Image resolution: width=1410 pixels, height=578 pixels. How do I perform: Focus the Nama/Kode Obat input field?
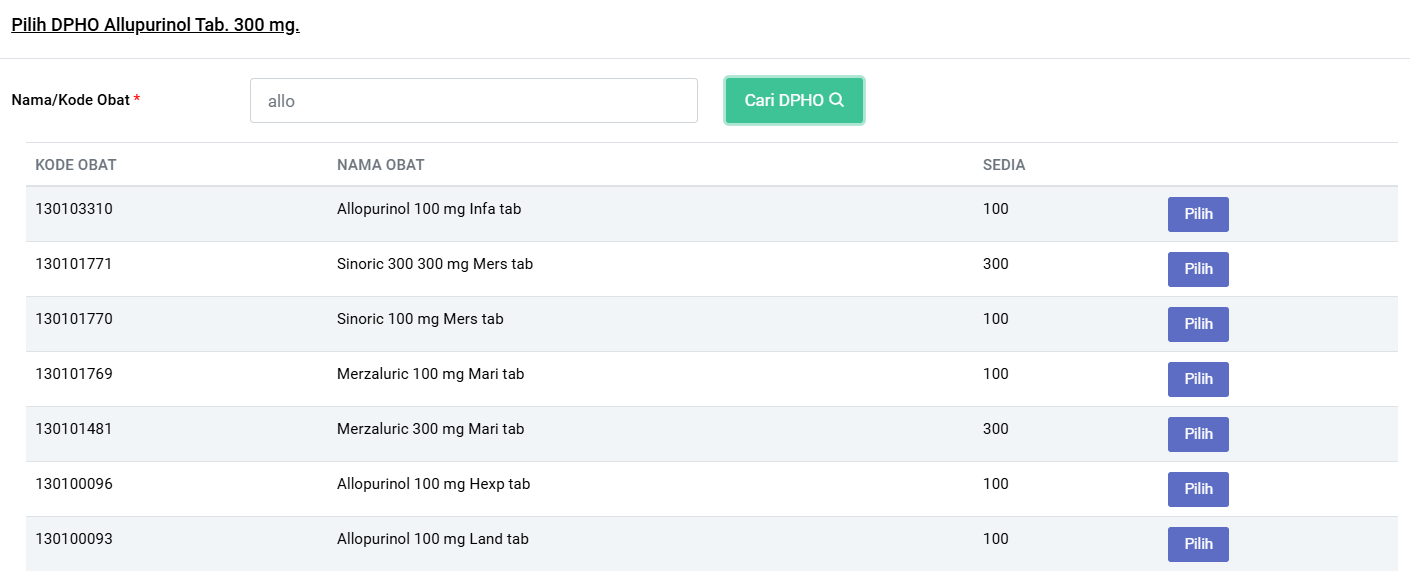(474, 101)
